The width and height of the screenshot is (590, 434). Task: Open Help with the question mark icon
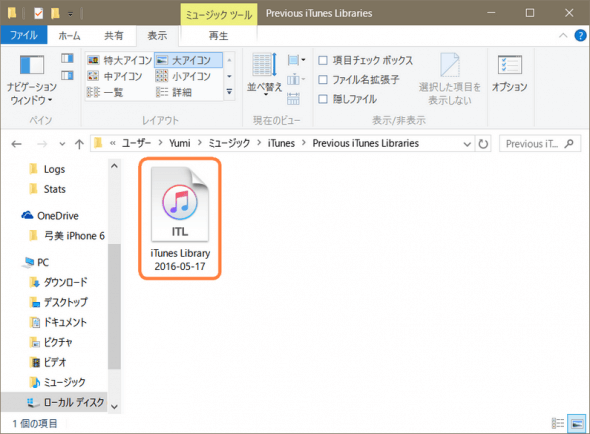tap(580, 36)
